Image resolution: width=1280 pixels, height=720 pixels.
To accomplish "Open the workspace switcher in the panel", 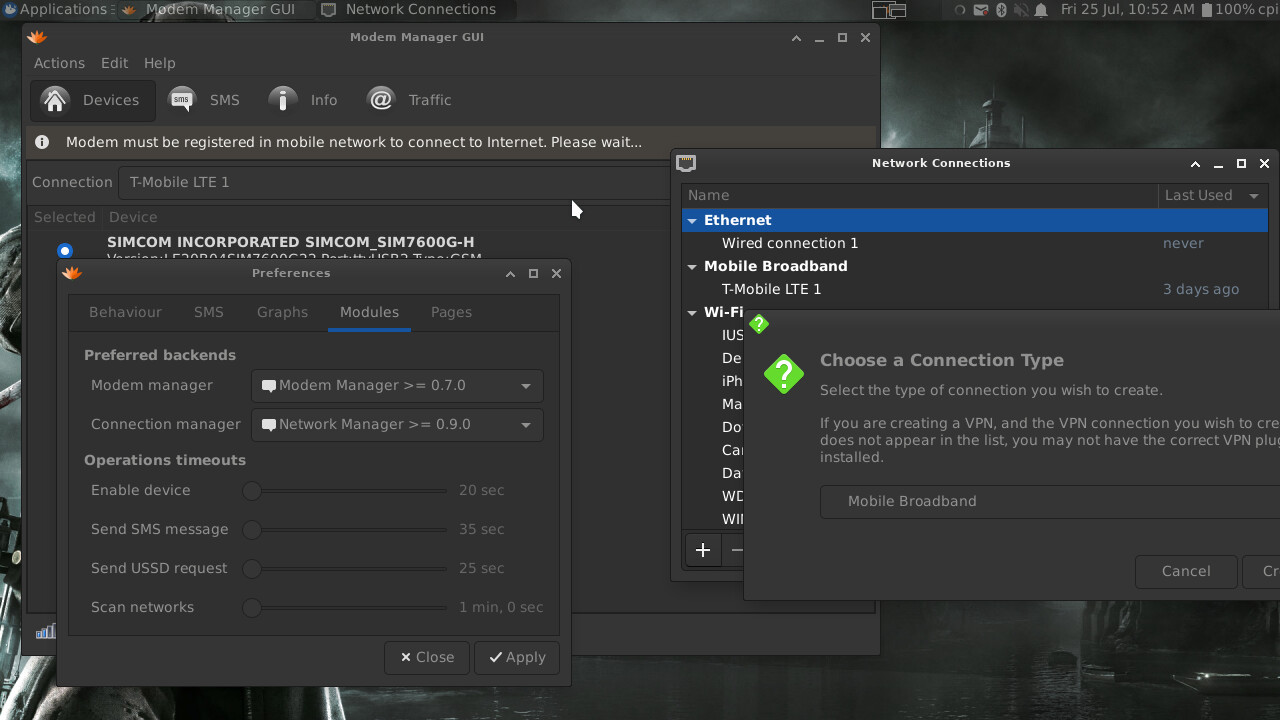I will pyautogui.click(x=889, y=10).
